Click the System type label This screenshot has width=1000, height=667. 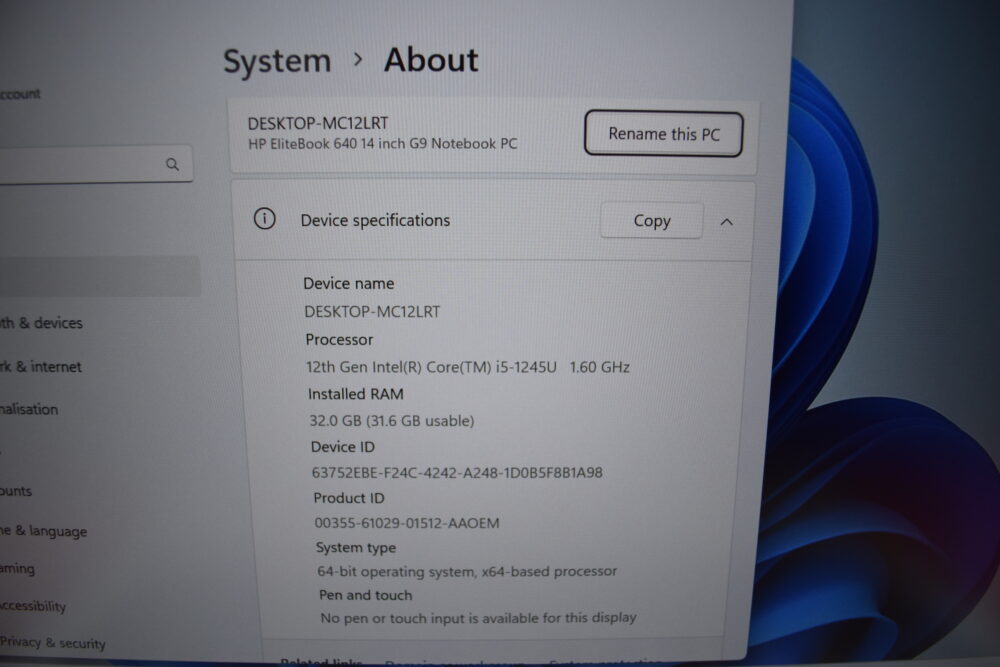[355, 547]
